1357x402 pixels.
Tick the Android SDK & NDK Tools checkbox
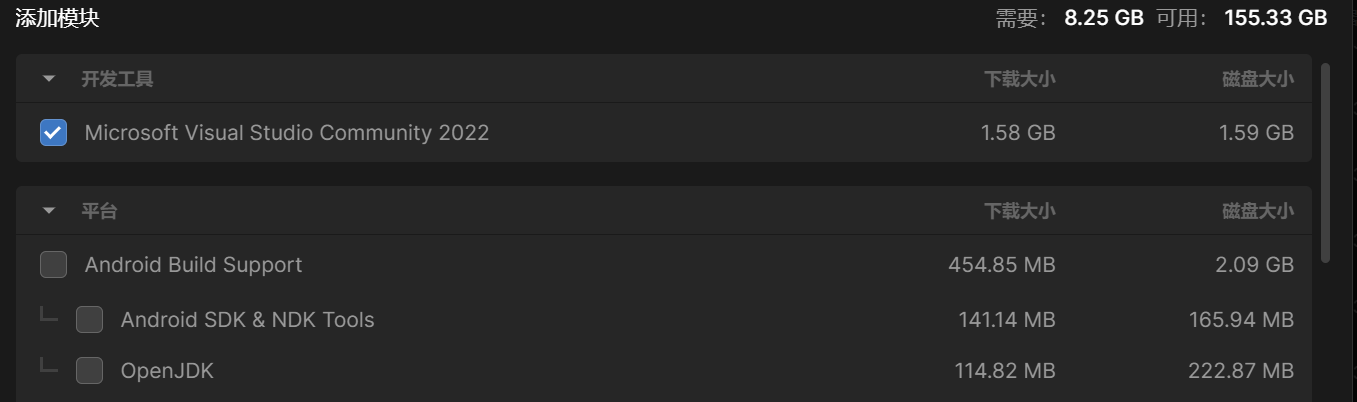pyautogui.click(x=90, y=320)
